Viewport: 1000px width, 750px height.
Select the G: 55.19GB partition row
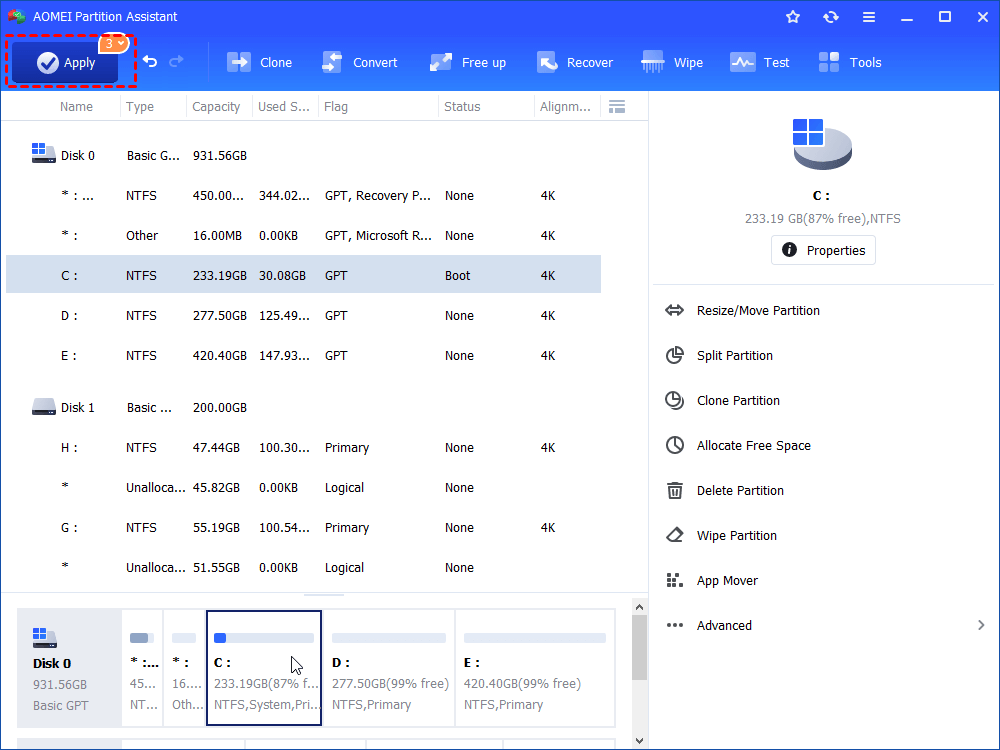point(304,528)
